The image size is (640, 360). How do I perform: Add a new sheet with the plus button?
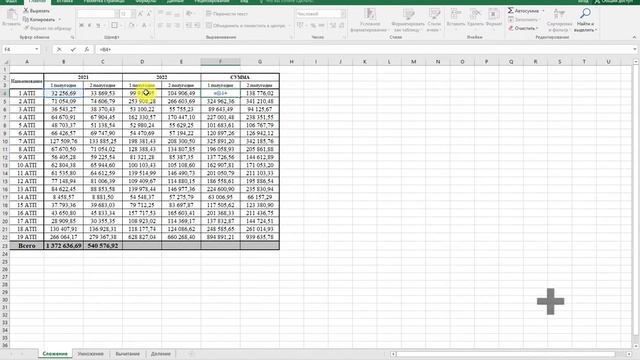[x=191, y=354]
